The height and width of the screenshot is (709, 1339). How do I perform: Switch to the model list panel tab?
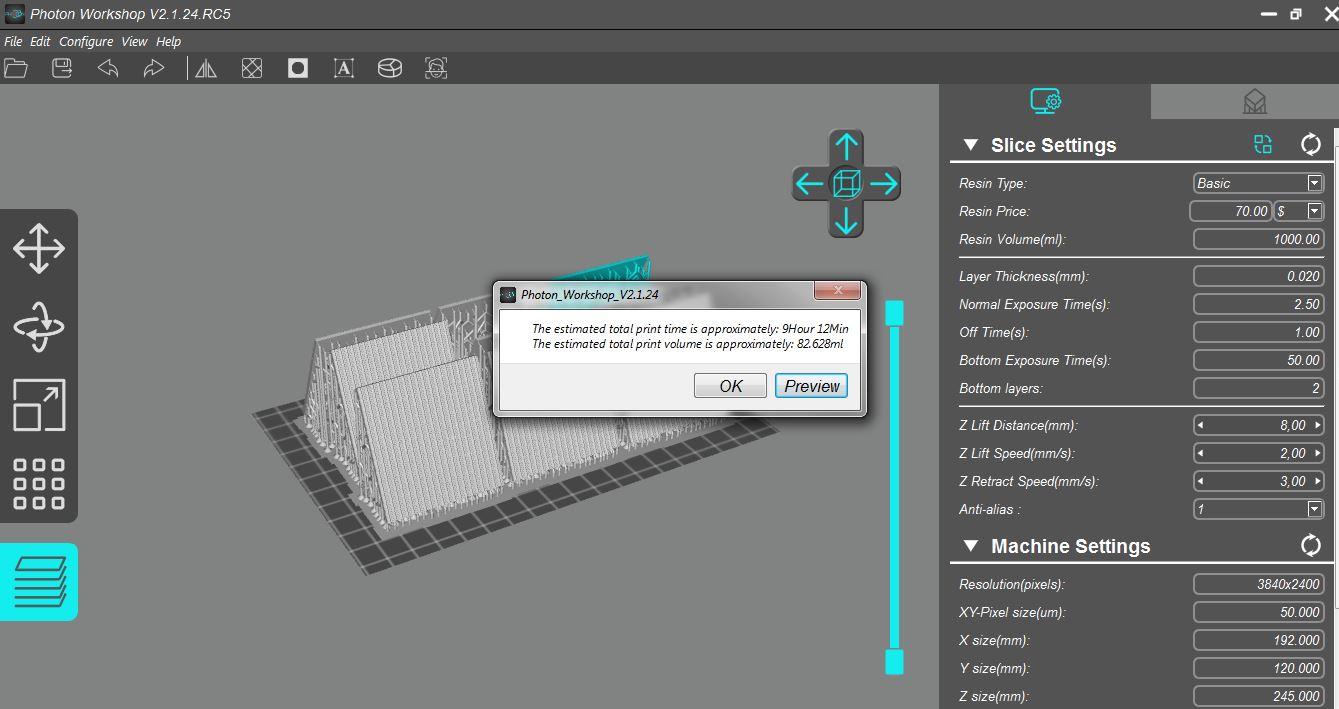1254,102
